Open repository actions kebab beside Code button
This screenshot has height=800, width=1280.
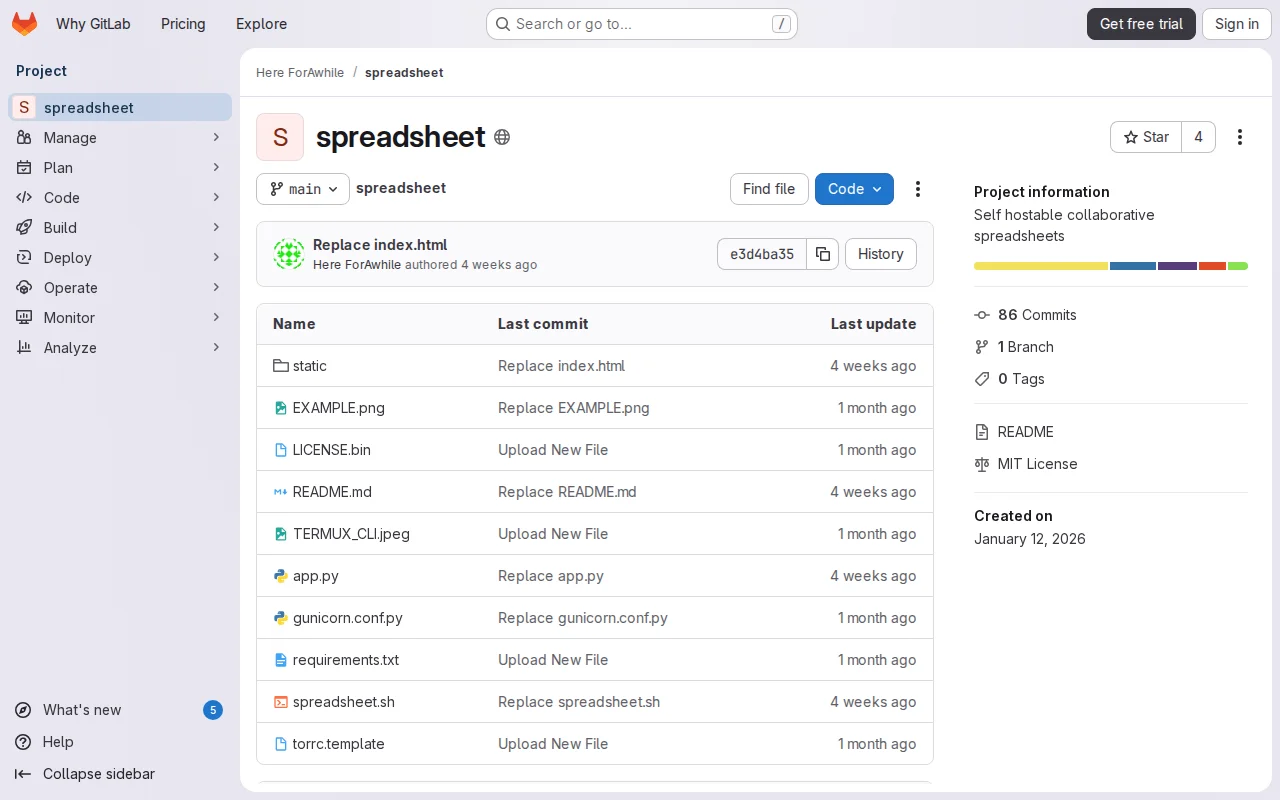918,189
